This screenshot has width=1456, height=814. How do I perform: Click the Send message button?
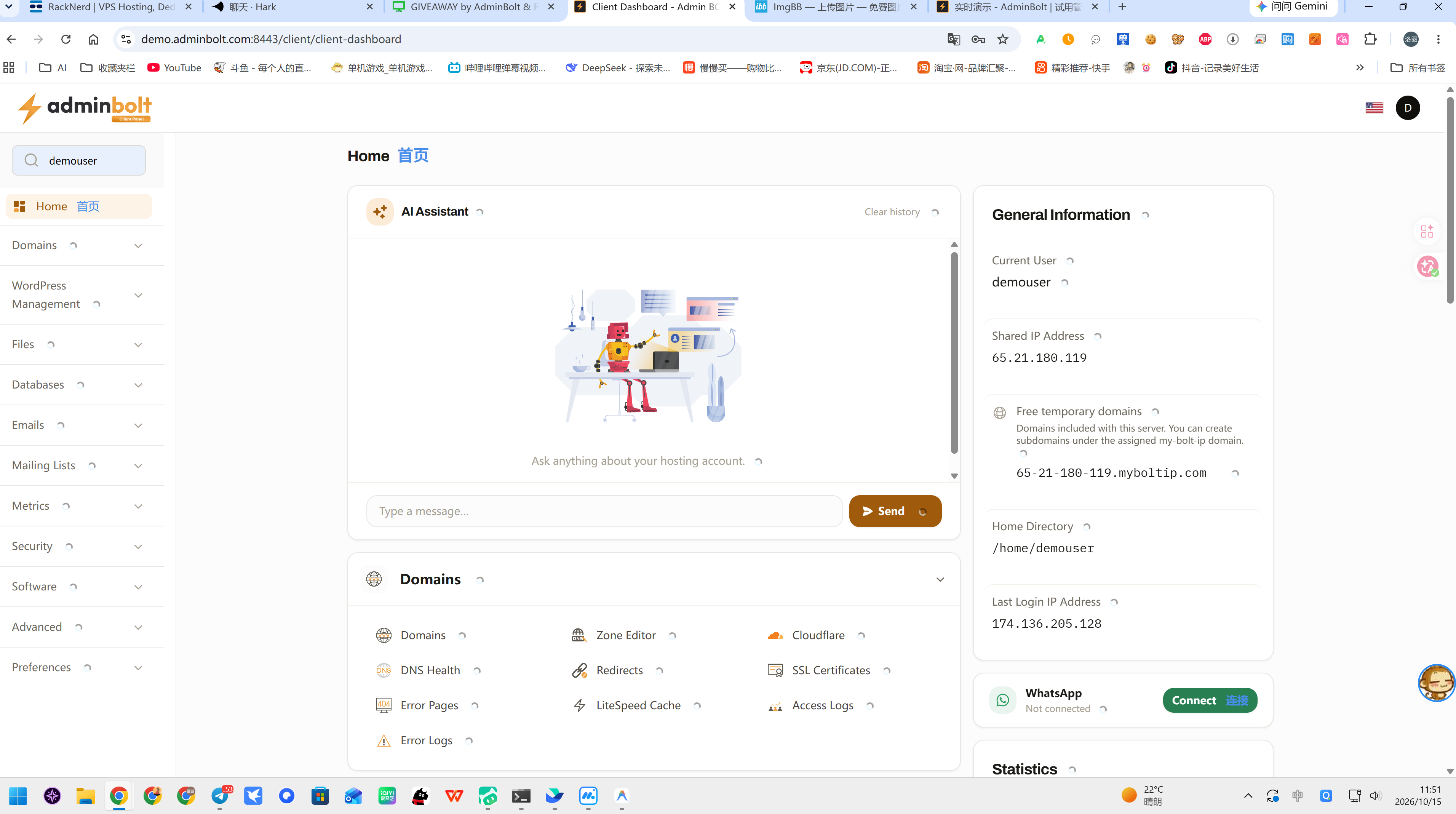point(895,511)
